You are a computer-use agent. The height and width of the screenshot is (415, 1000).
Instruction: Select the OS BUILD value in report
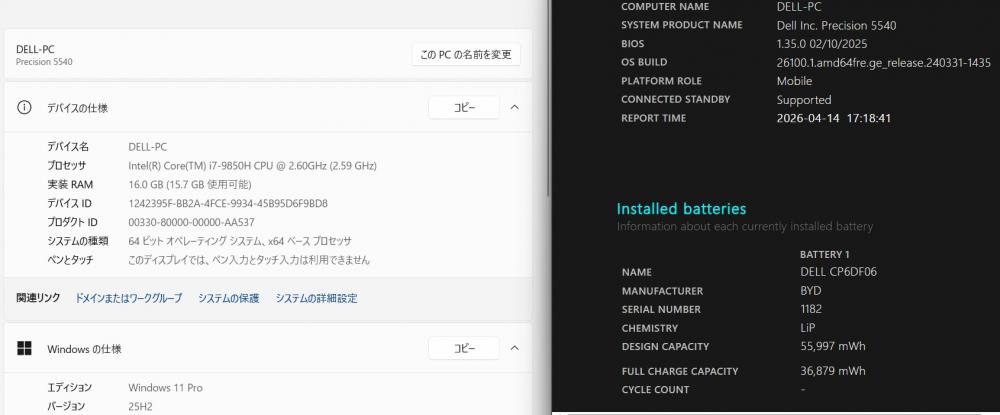[883, 62]
